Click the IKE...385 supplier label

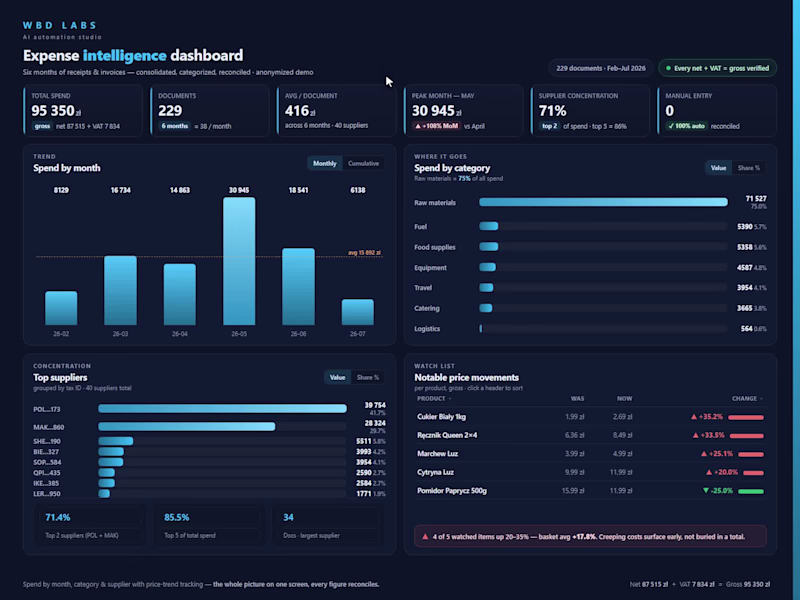pyautogui.click(x=46, y=483)
